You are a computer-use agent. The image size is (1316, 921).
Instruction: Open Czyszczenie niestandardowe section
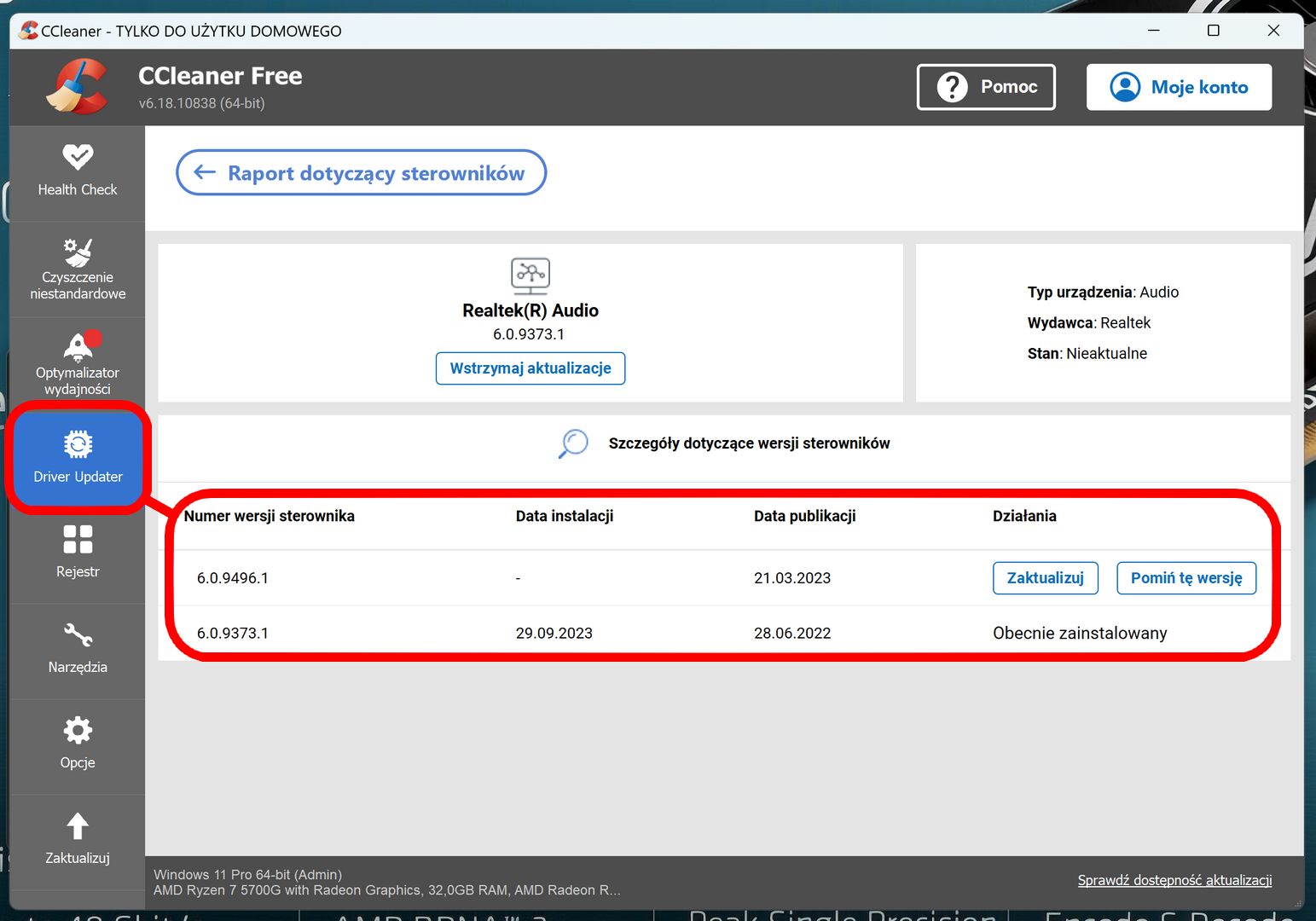coord(78,269)
